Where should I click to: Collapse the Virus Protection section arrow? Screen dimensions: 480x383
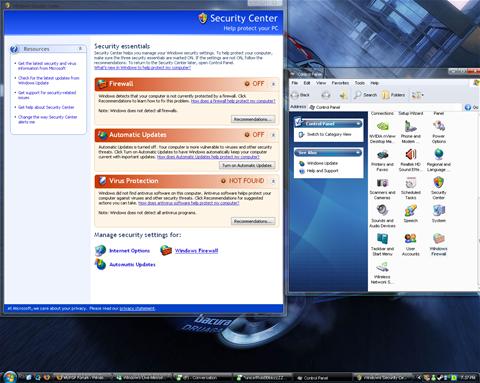click(273, 181)
